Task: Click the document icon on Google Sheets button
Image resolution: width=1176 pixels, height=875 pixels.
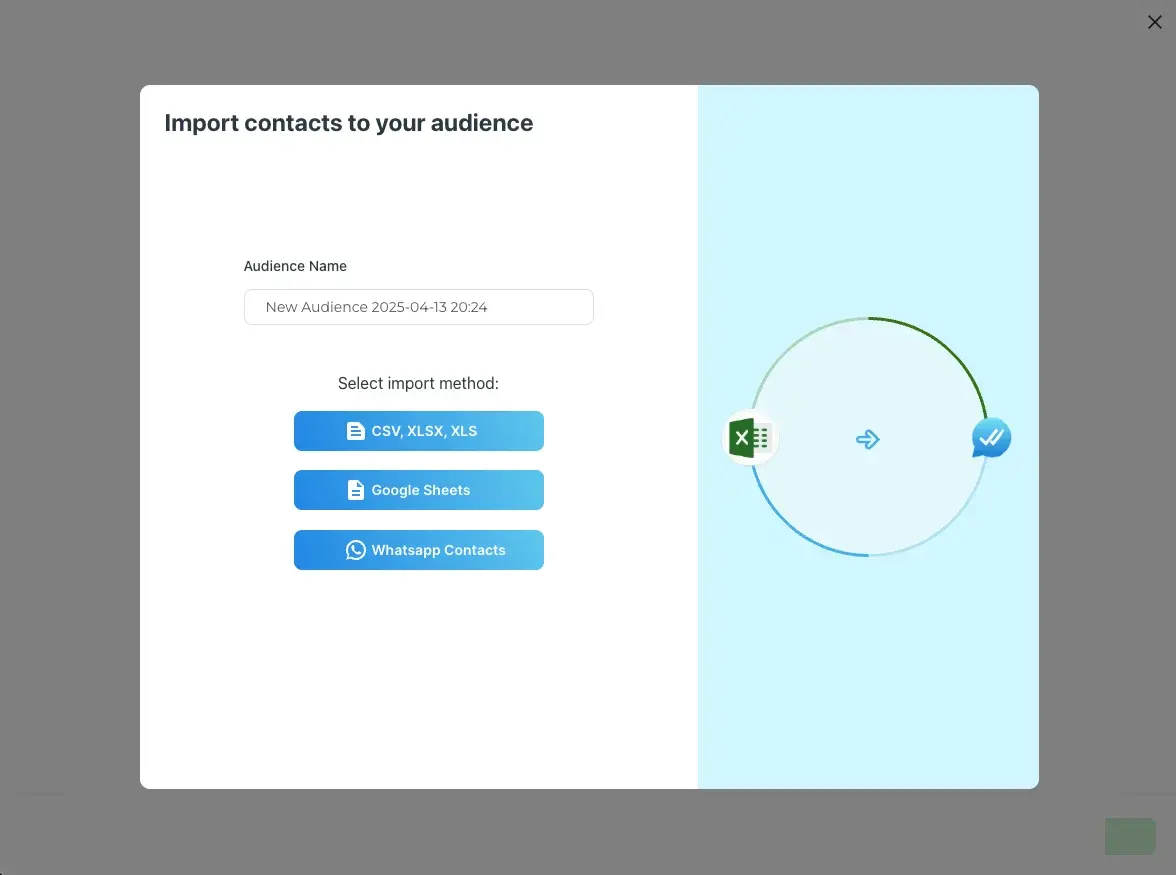Action: (356, 490)
